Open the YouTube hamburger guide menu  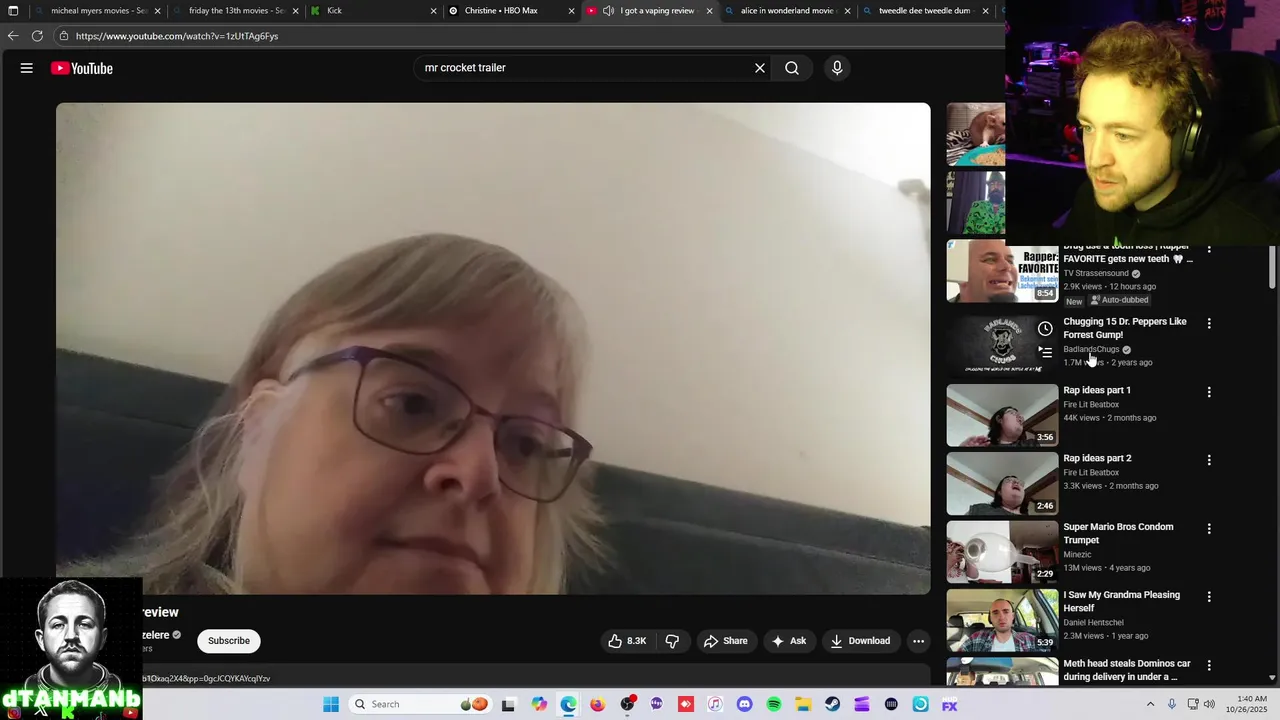(x=27, y=68)
